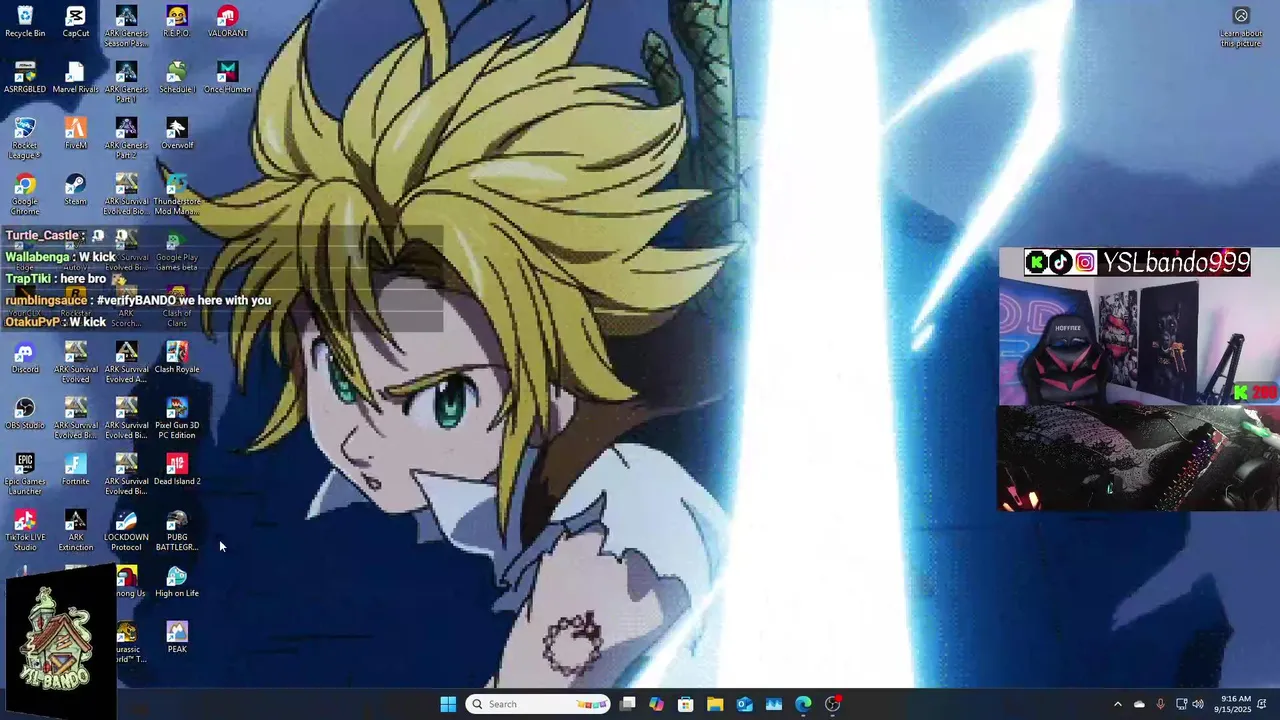The height and width of the screenshot is (720, 1280).
Task: Click the taskbar Search box
Action: (538, 704)
